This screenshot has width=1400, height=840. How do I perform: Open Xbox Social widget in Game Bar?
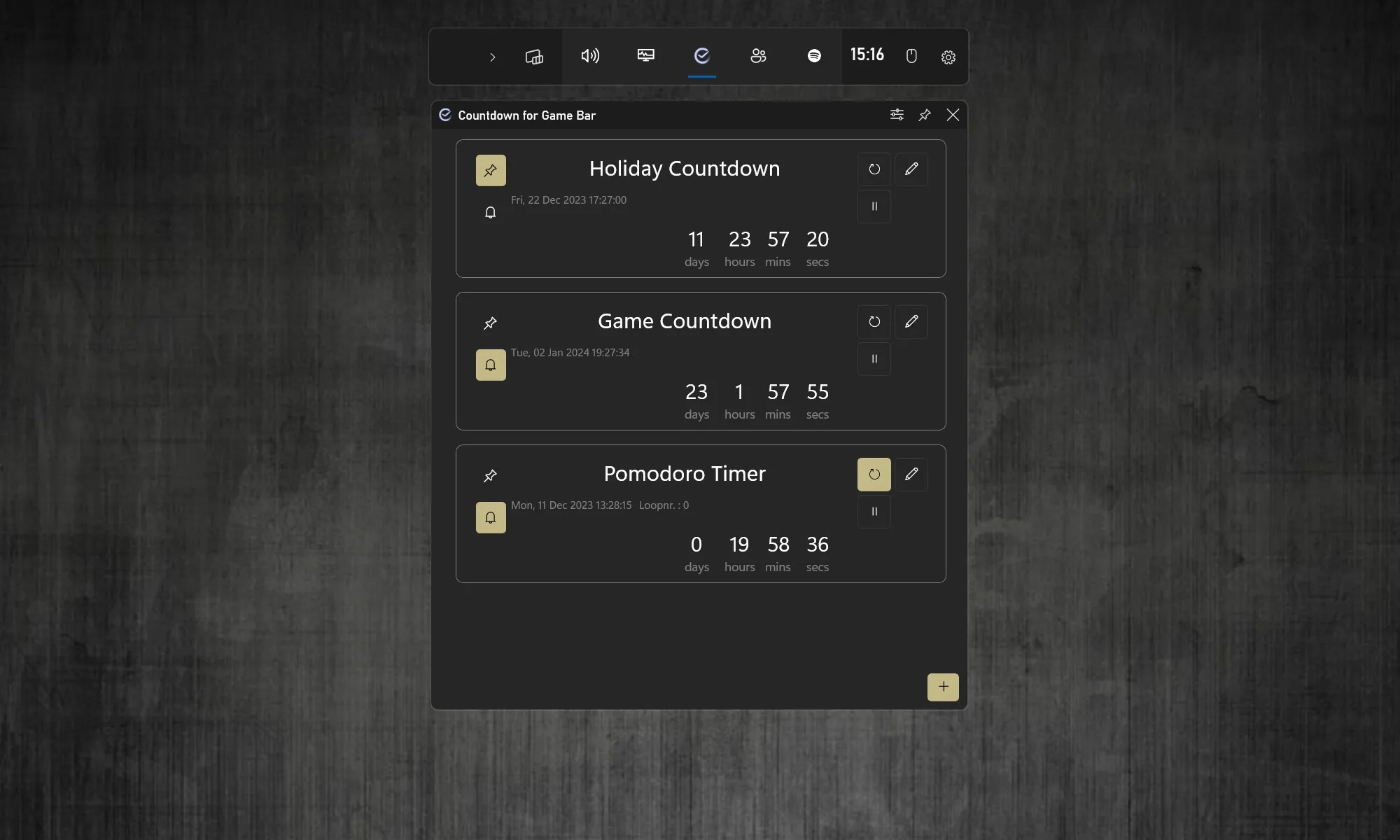click(x=758, y=56)
